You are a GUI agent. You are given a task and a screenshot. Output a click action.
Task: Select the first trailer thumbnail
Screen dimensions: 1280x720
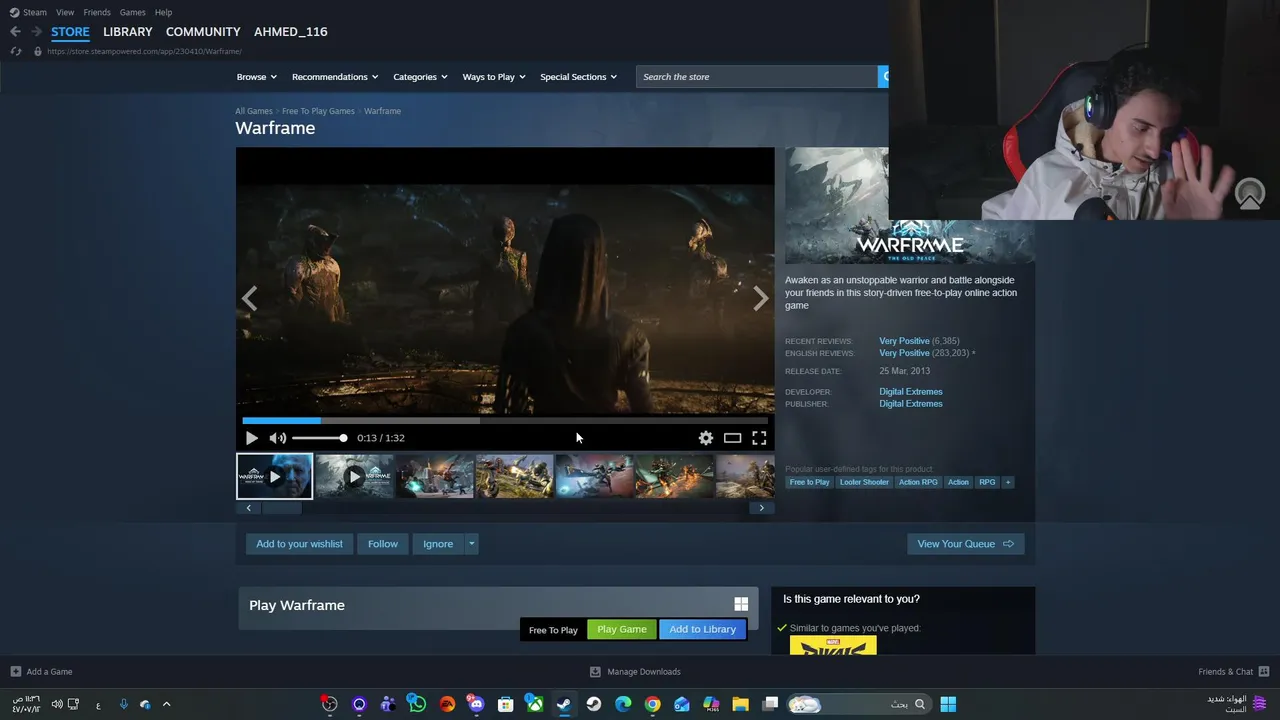(274, 476)
